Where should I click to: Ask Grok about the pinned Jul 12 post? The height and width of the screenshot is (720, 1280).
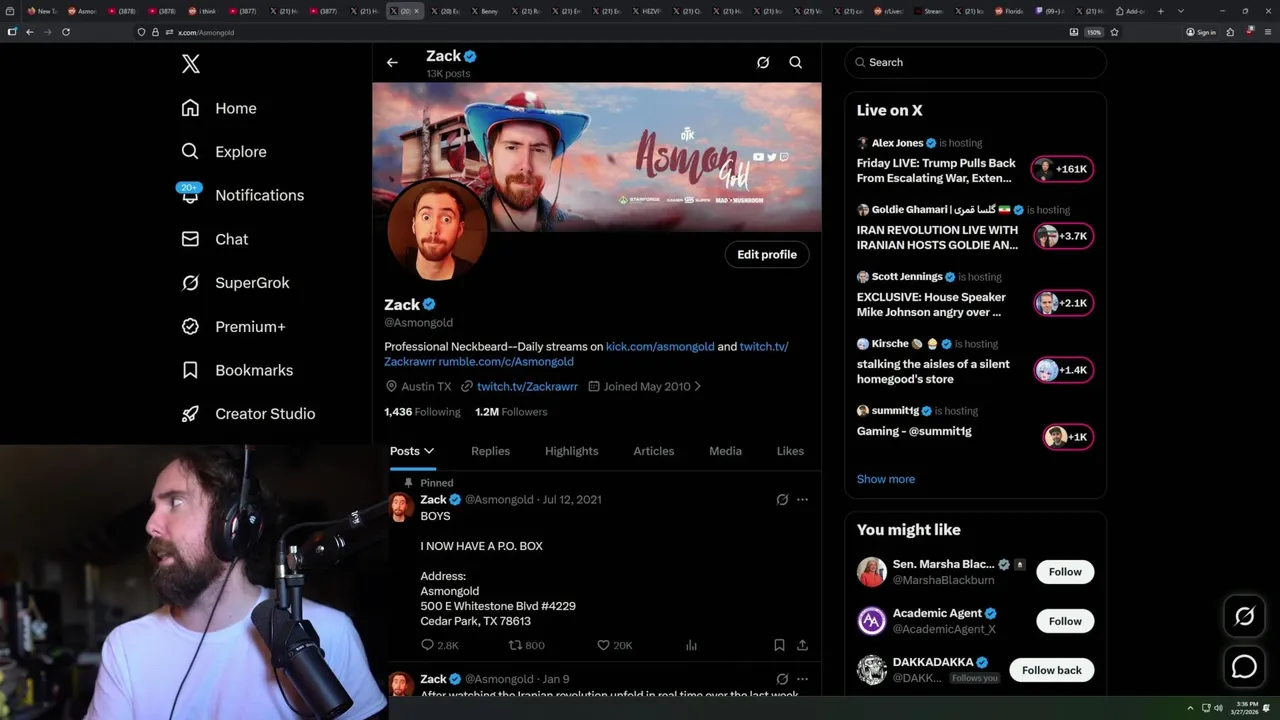782,499
